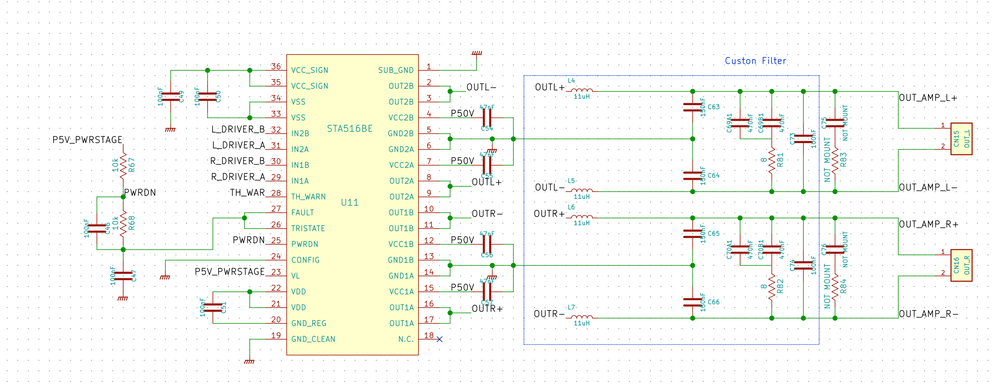Select the R_DRIVER_B net label
998x389 pixels.
tap(237, 161)
